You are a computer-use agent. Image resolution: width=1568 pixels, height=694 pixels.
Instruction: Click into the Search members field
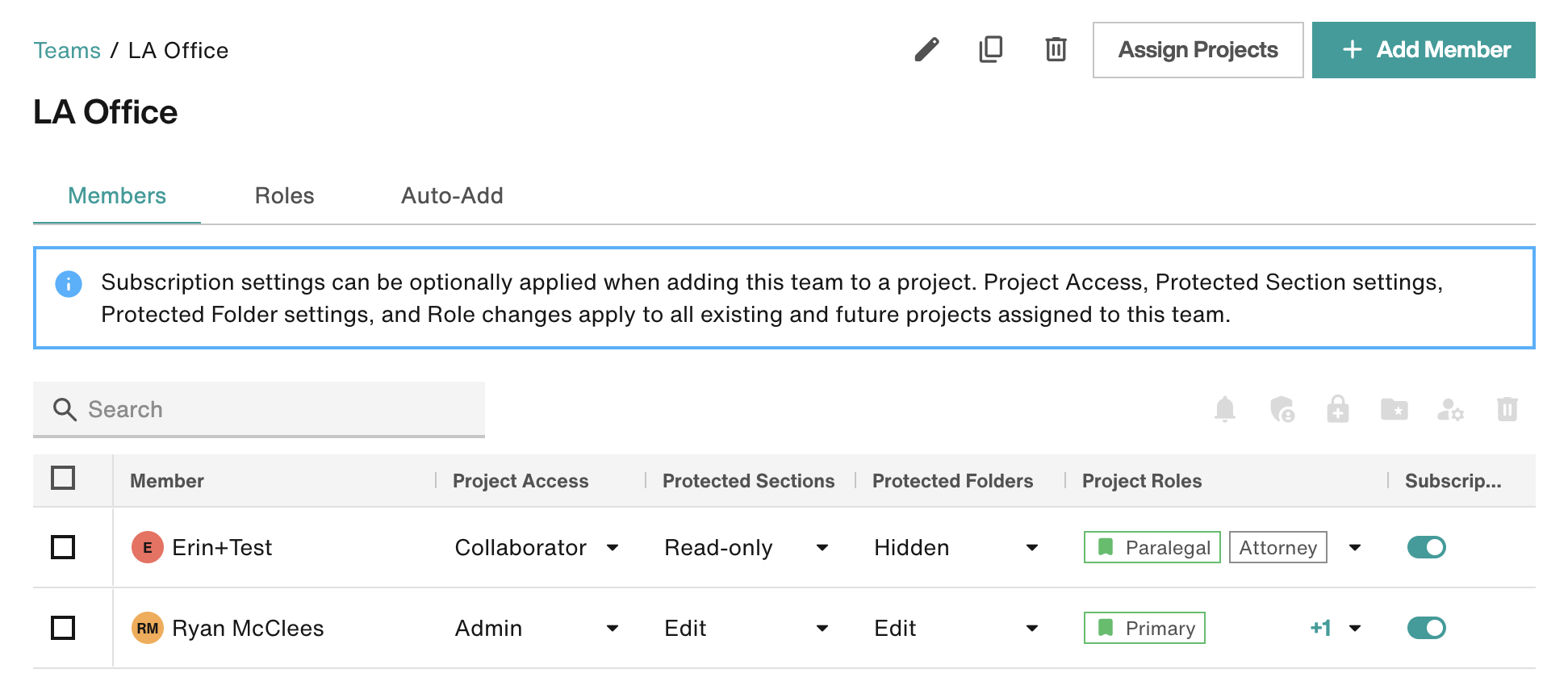coord(259,409)
